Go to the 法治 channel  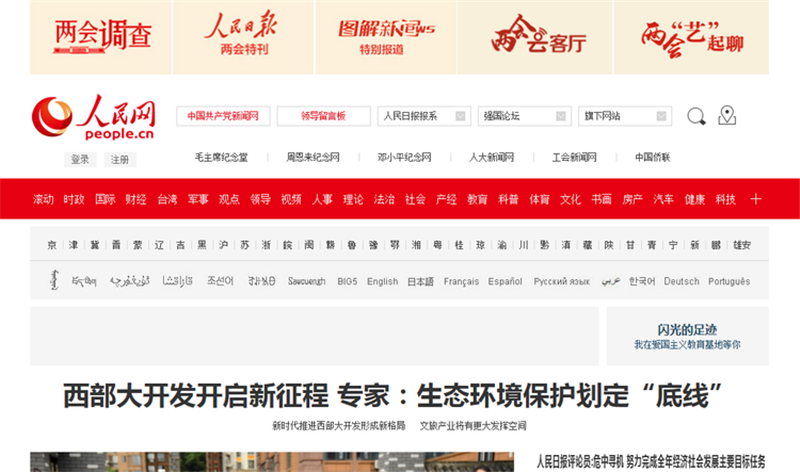[x=384, y=199]
